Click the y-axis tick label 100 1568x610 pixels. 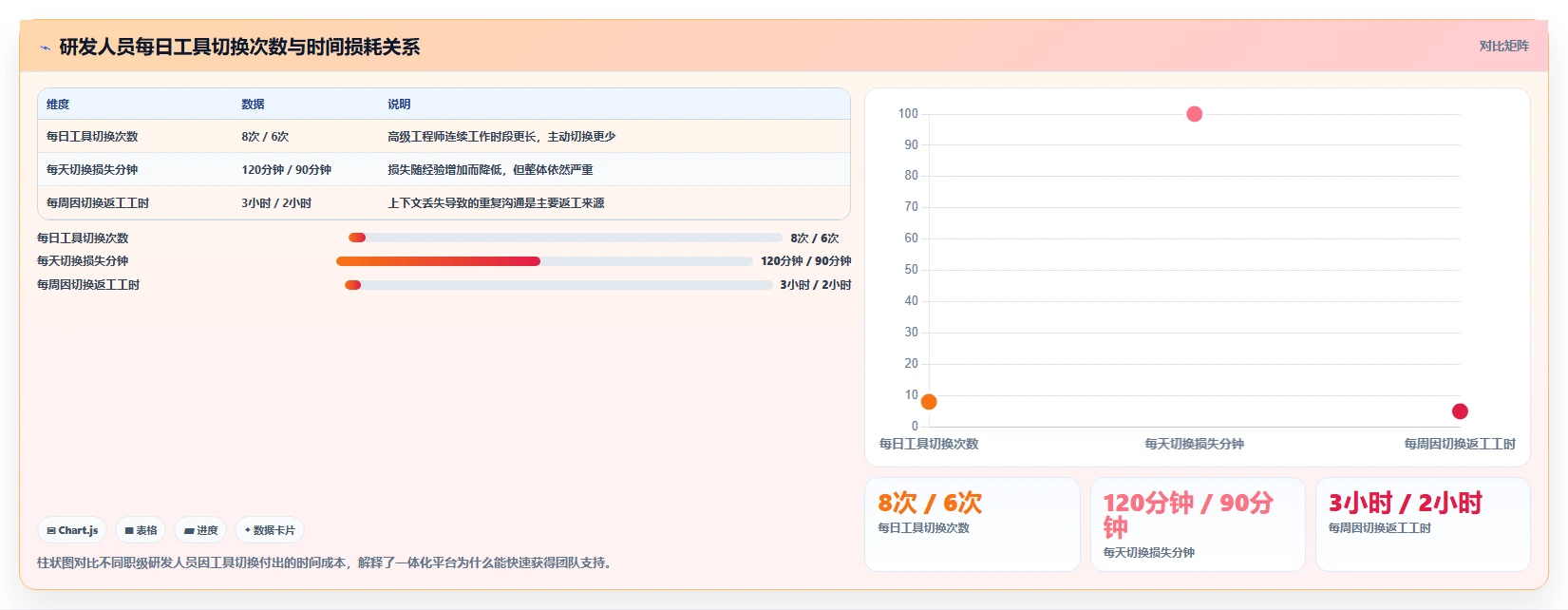[908, 114]
